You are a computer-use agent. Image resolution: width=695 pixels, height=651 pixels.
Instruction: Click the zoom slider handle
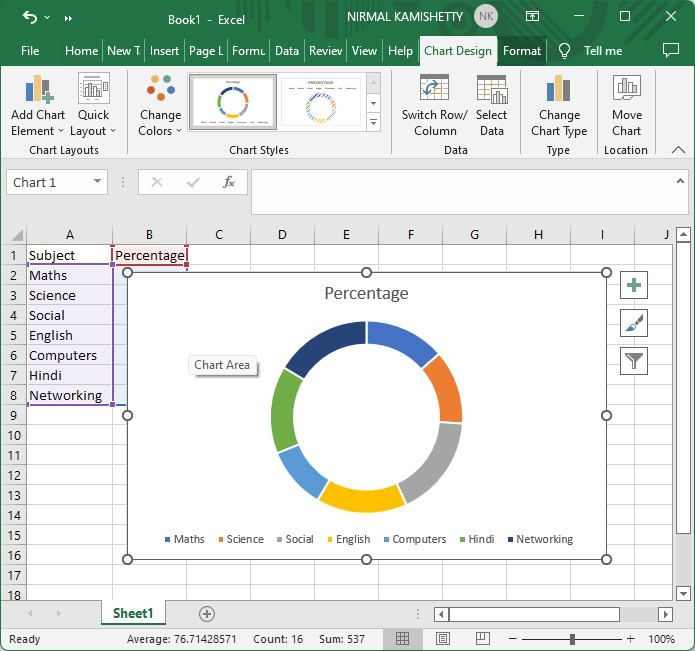point(572,639)
